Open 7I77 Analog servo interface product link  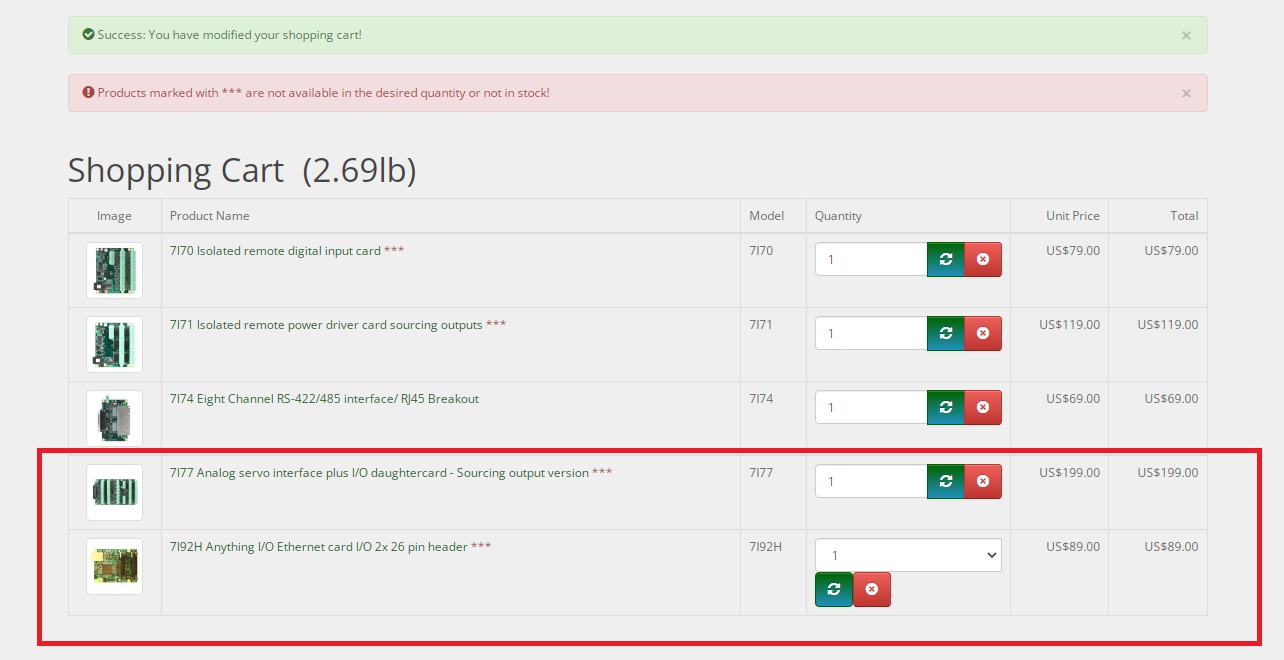[x=379, y=473]
